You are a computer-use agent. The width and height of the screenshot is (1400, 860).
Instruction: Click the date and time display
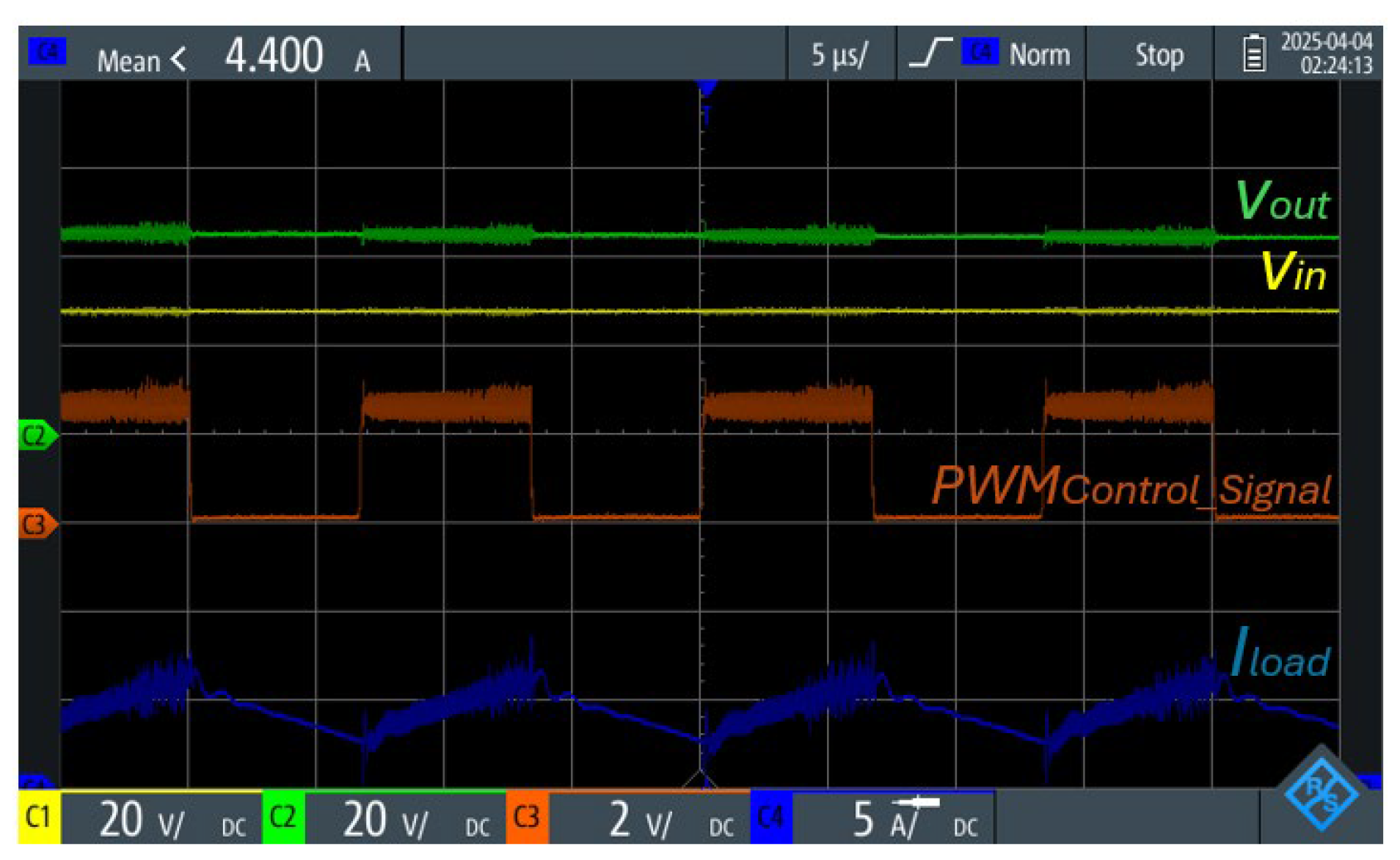[x=1326, y=54]
